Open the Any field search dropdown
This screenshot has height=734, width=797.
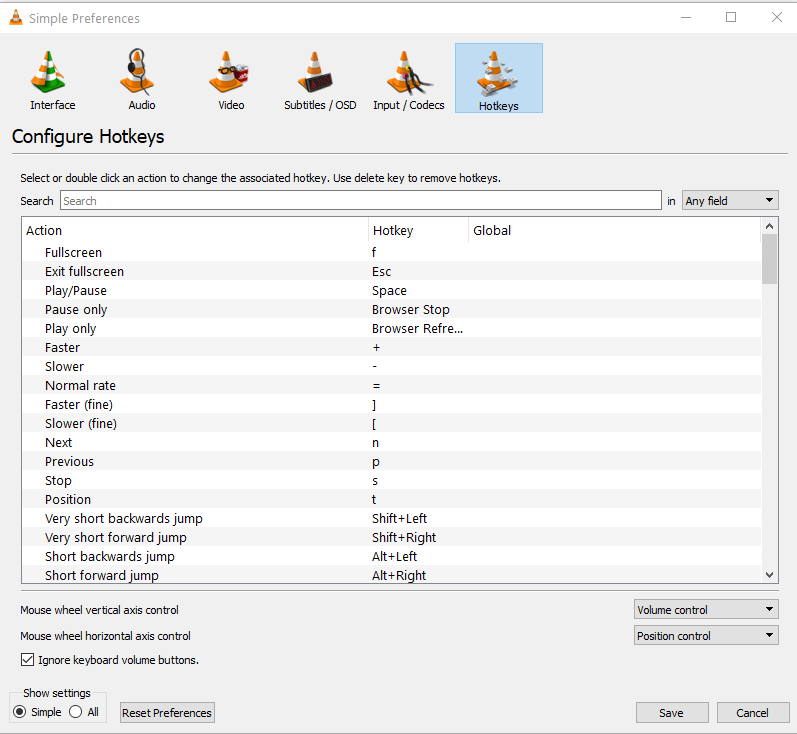pos(730,201)
